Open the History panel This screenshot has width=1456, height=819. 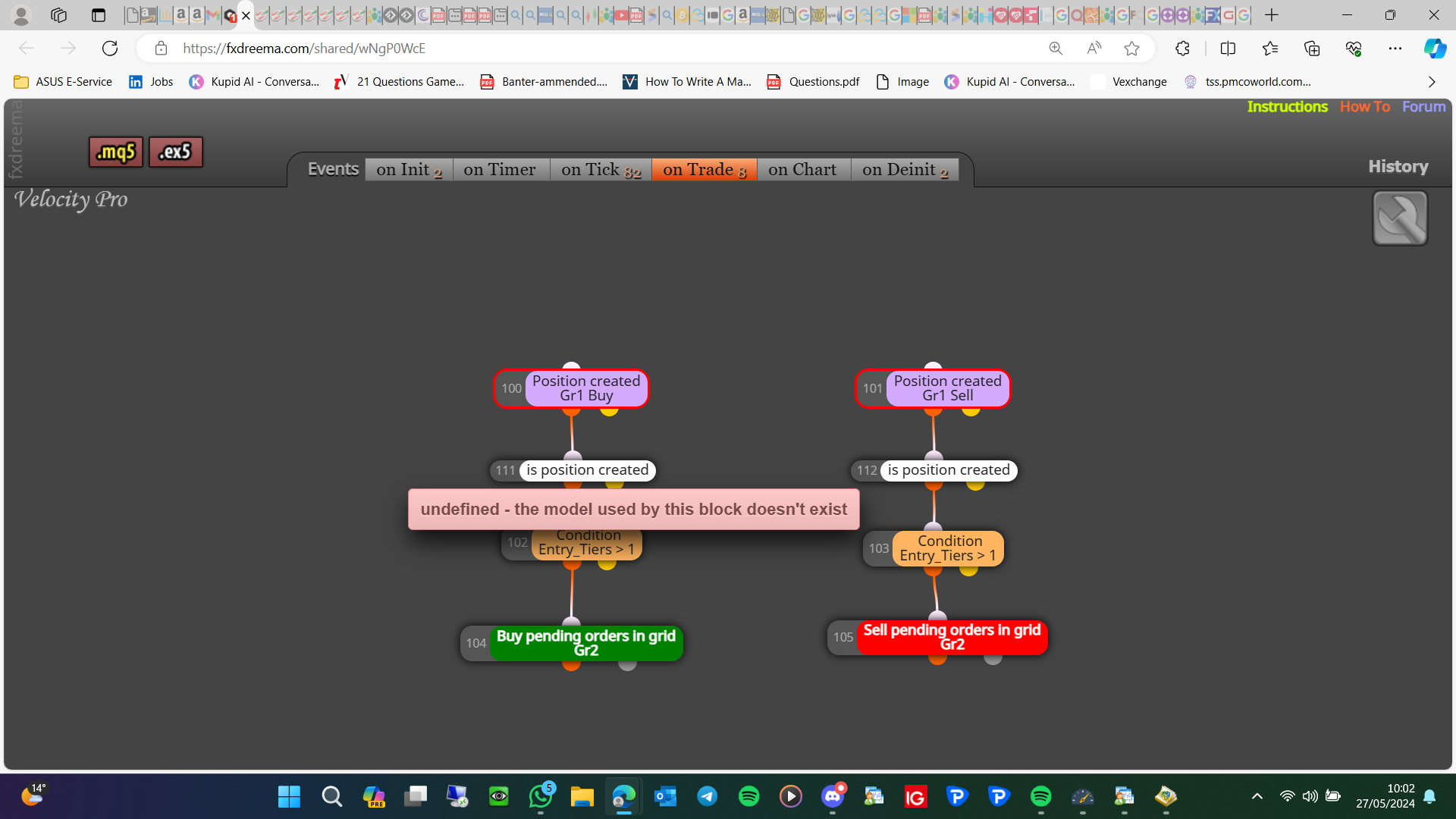(x=1398, y=166)
